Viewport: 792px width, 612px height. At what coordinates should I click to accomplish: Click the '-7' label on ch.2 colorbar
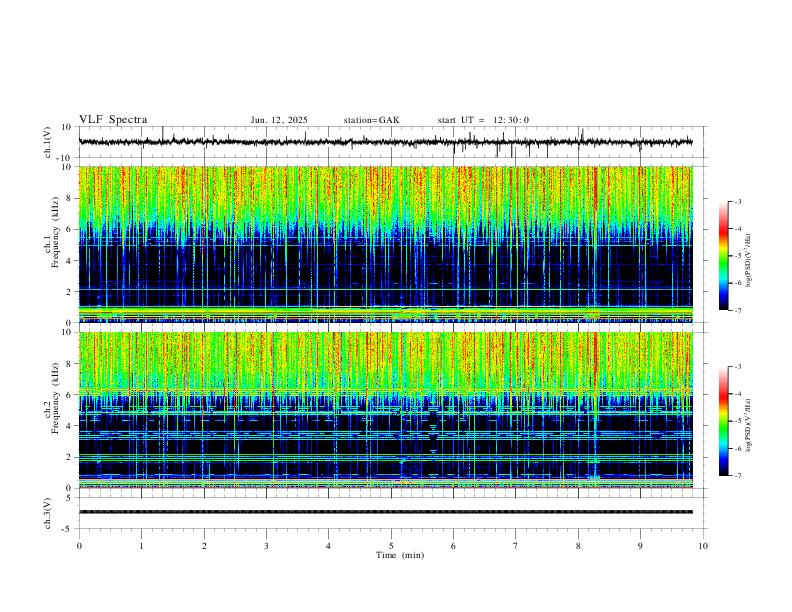coord(737,476)
